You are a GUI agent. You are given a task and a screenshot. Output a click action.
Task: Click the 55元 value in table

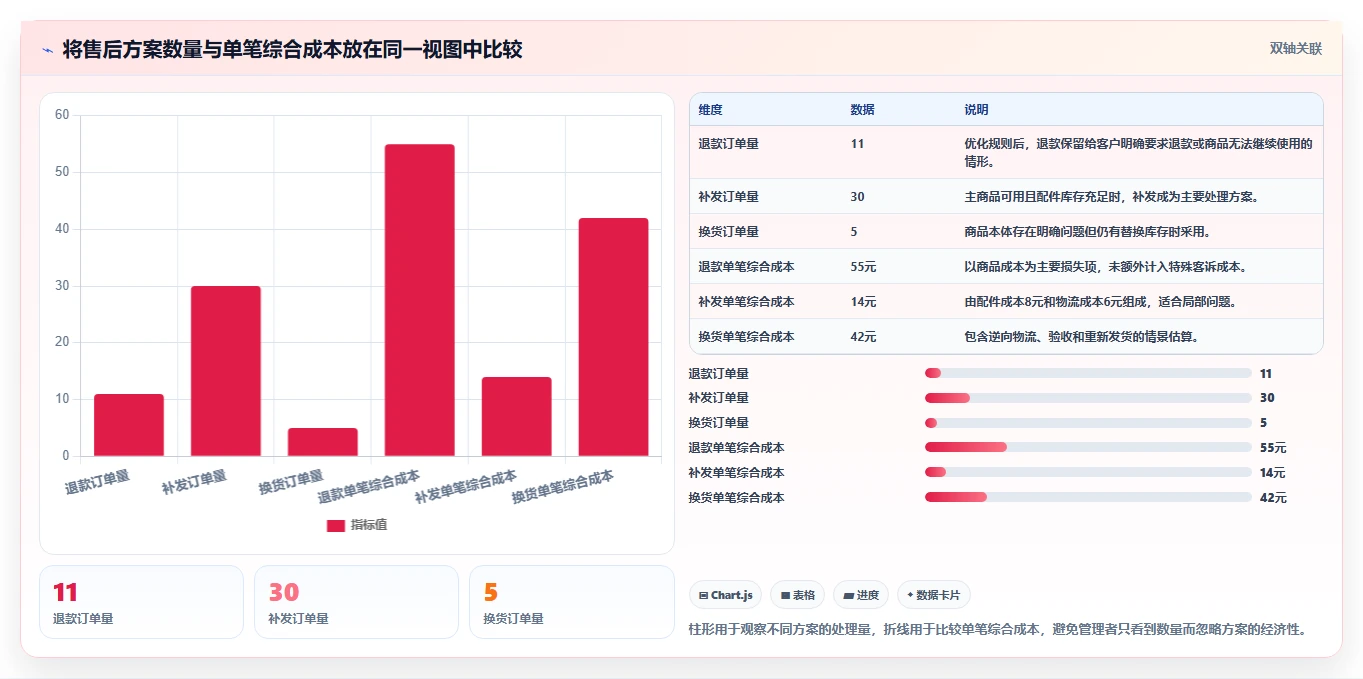864,267
